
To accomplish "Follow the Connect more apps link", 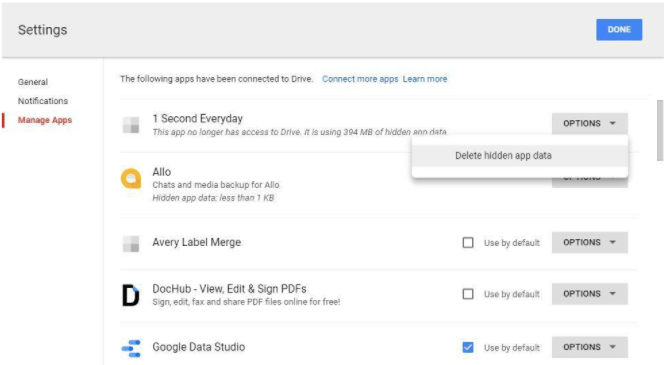I will coord(360,79).
